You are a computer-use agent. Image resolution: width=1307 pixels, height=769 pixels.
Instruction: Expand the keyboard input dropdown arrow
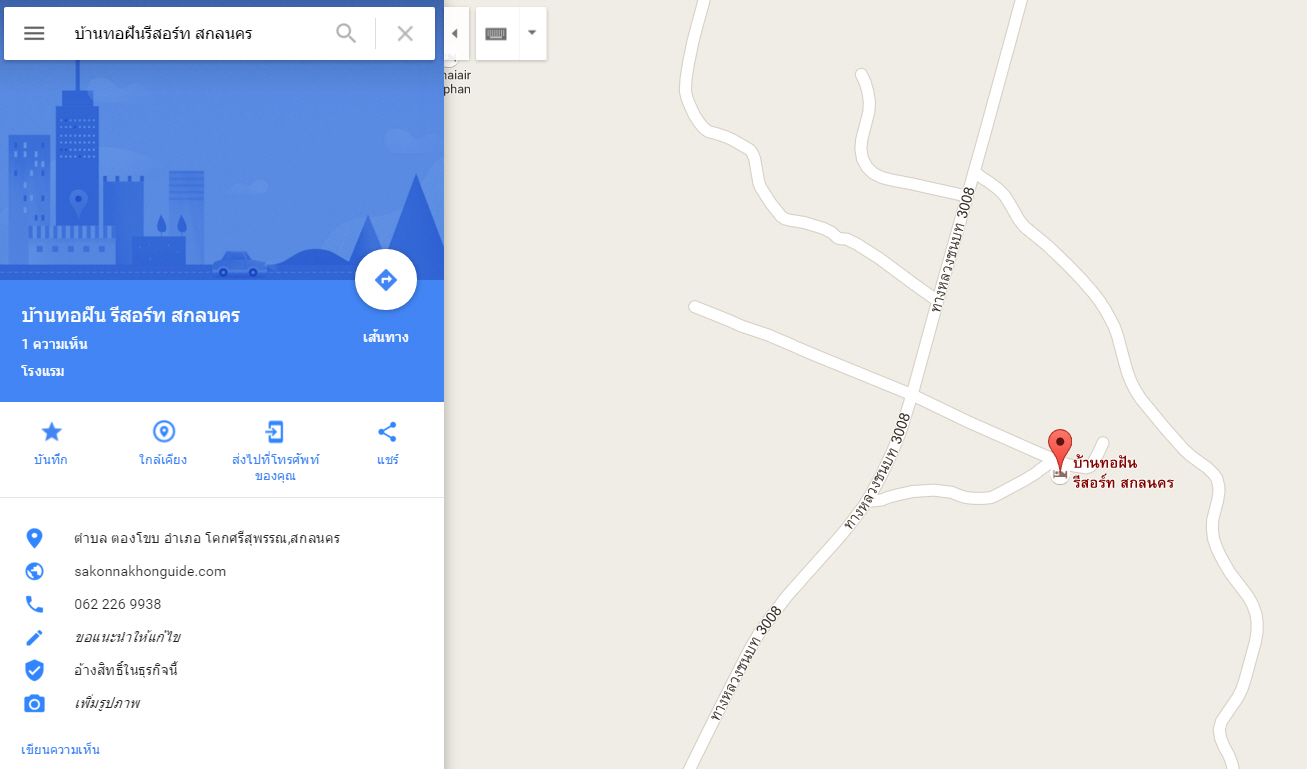(532, 33)
